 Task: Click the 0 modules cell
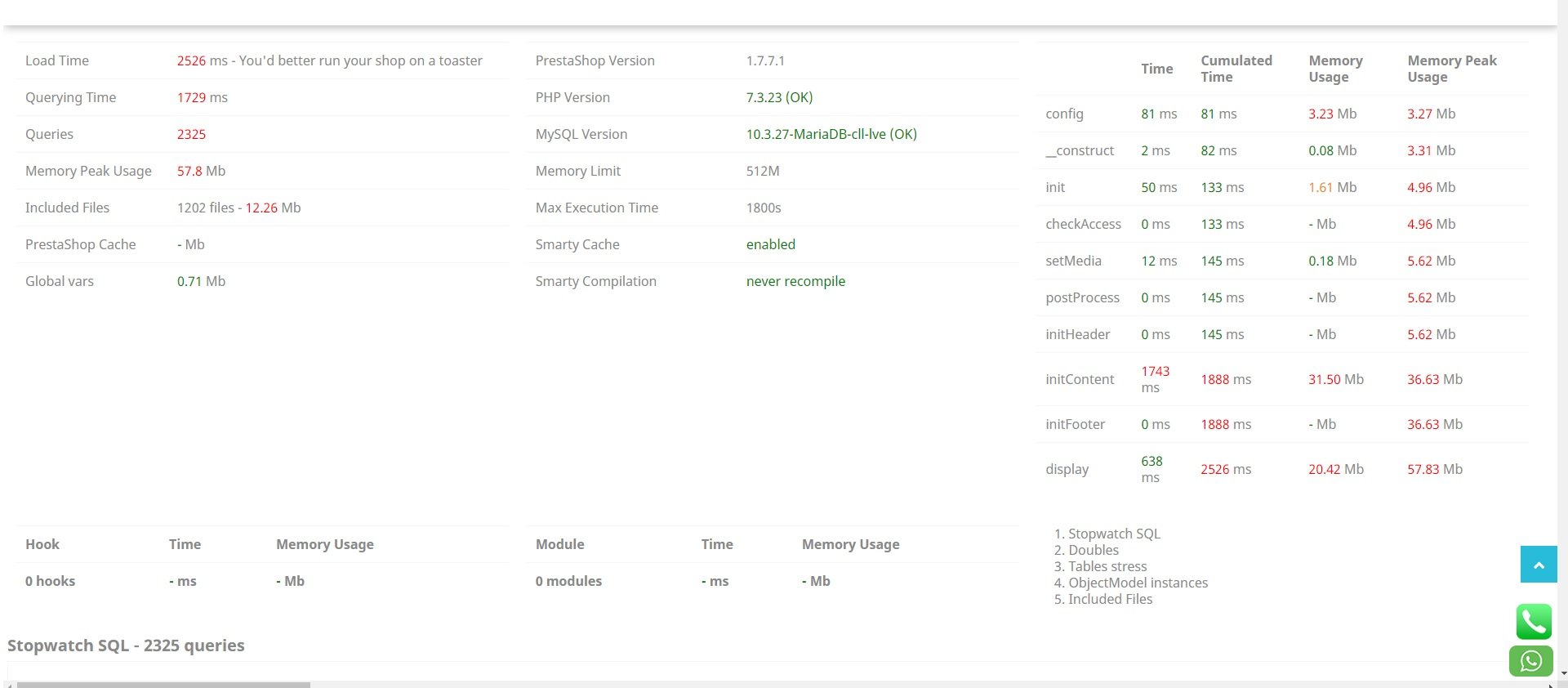point(568,581)
